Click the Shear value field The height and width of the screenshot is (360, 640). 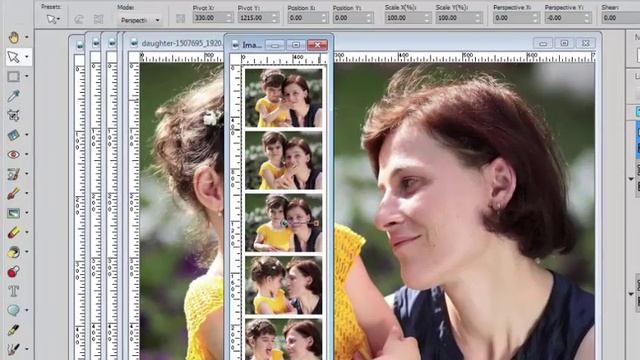point(620,18)
